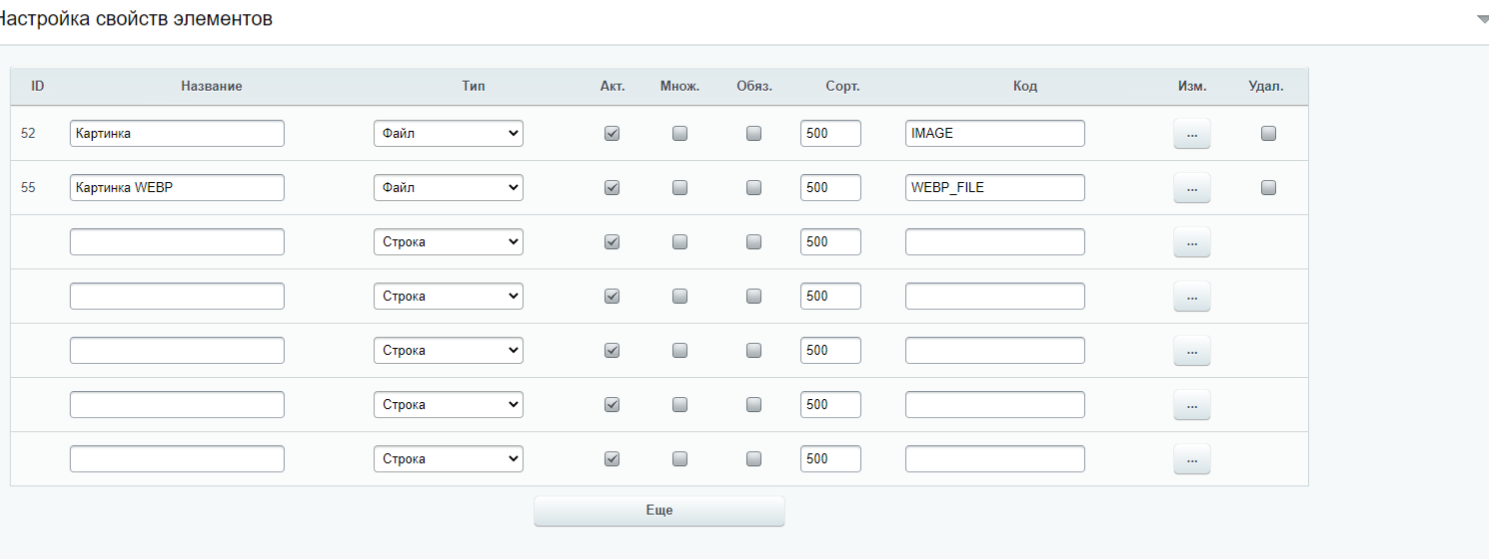Viewport: 1489px width, 559px height.
Task: Click the Сорт. column header
Action: (842, 87)
